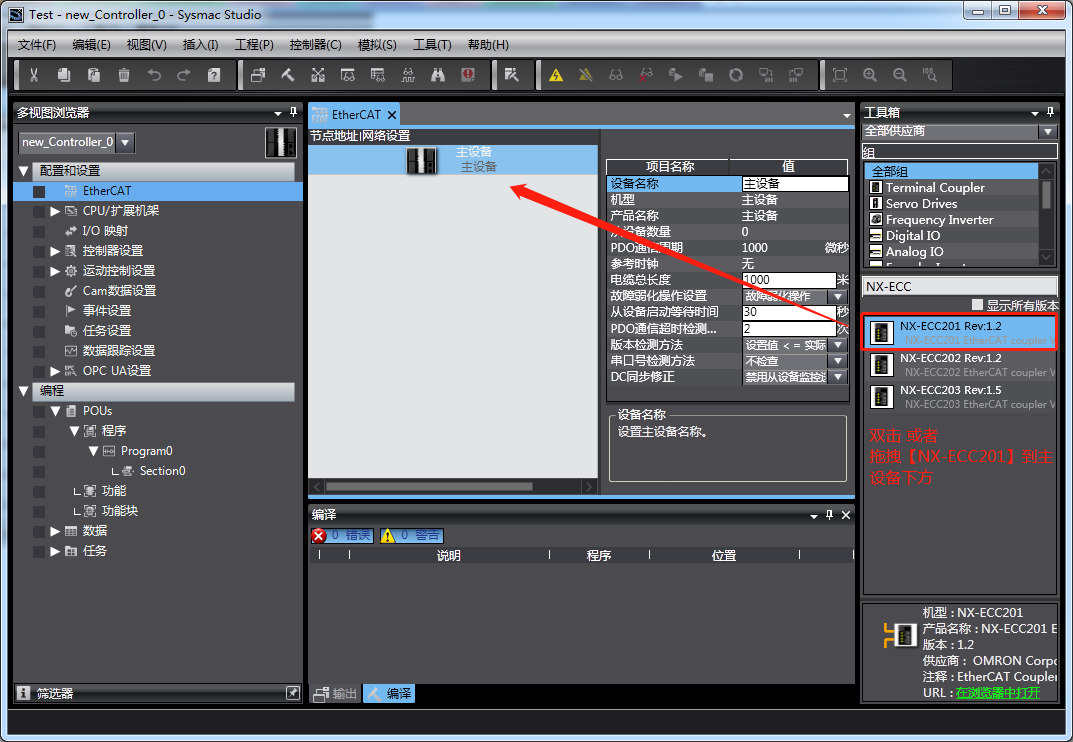Click the 在浏览器中打开 URL link
1073x742 pixels.
[997, 692]
